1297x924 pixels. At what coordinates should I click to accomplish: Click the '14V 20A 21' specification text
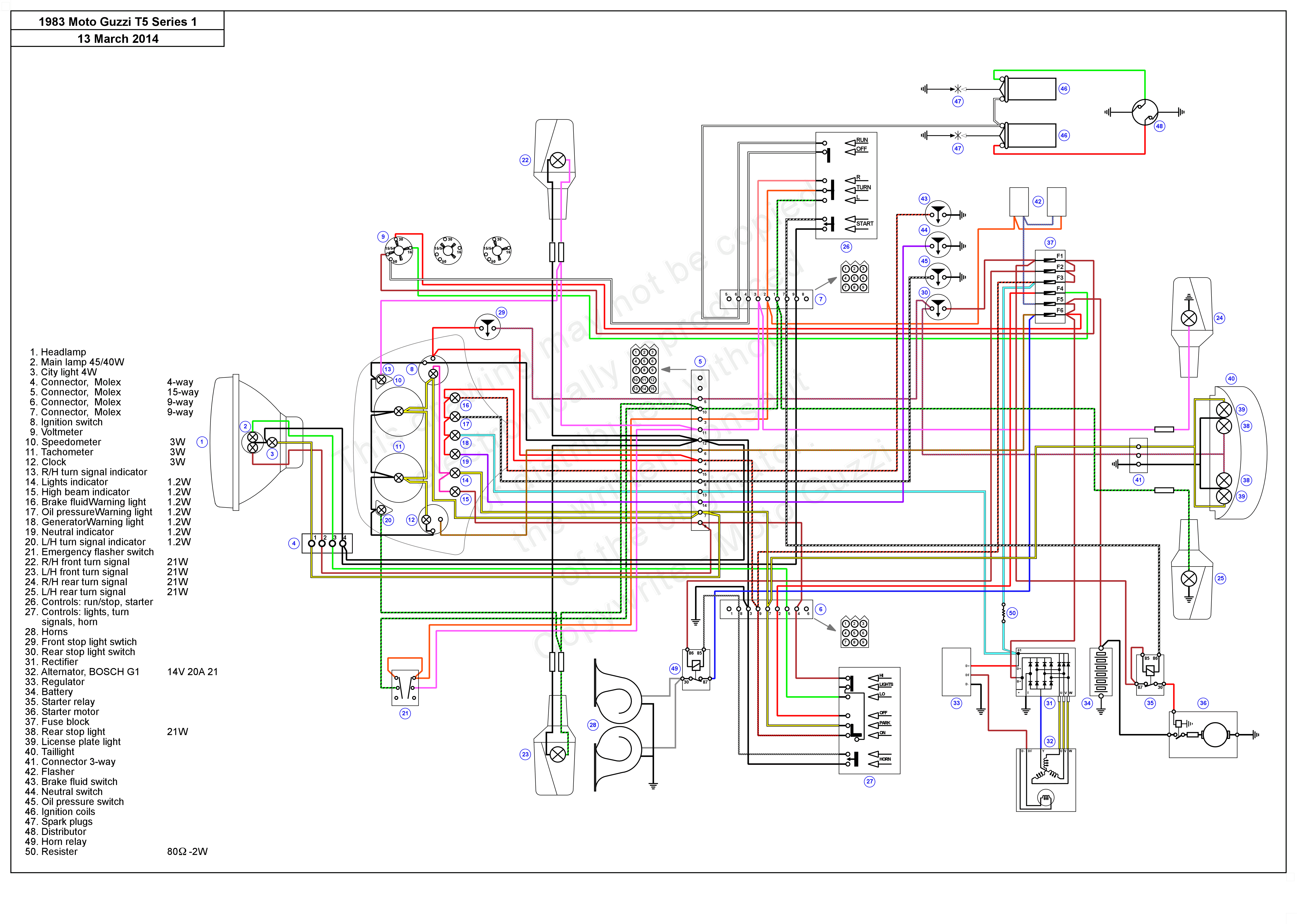point(192,672)
